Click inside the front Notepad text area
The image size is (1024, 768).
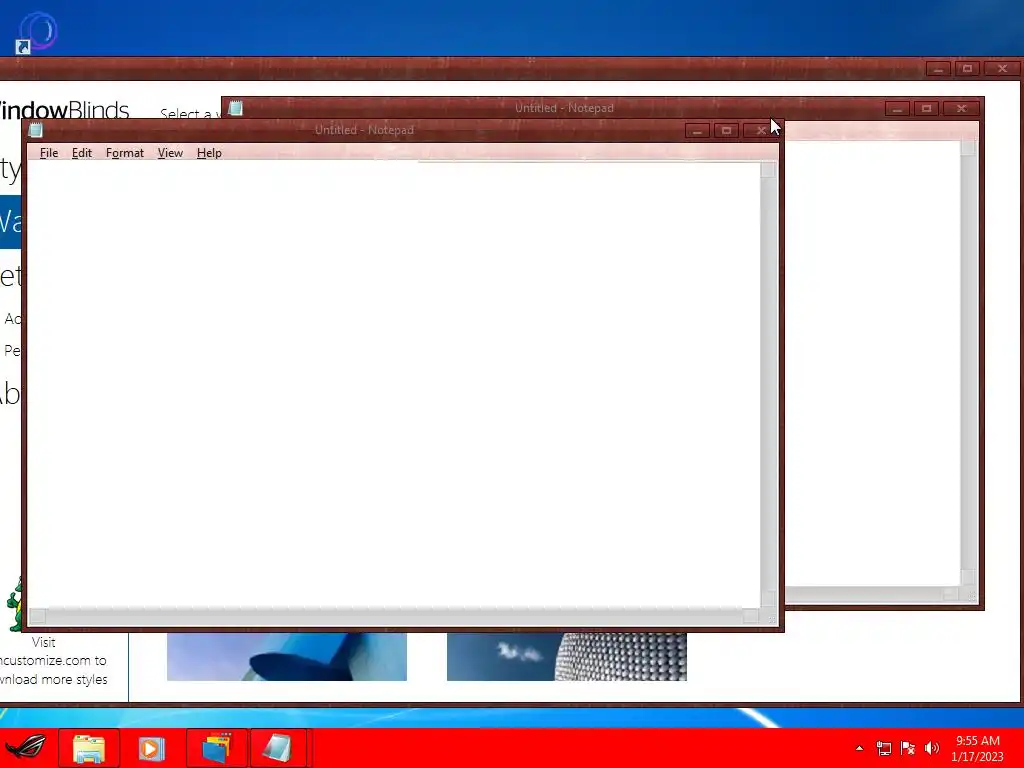click(394, 384)
